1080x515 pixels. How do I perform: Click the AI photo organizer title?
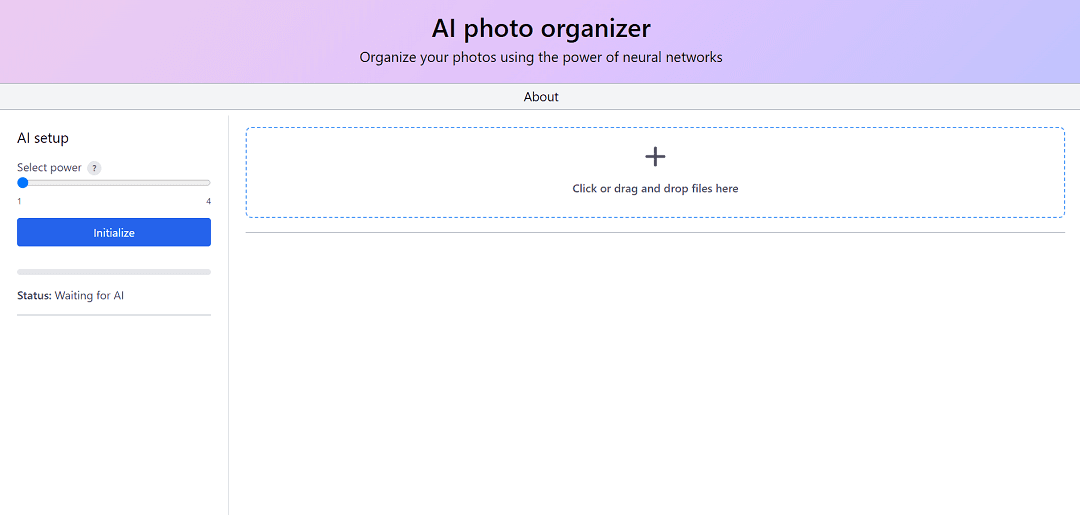[x=541, y=29]
